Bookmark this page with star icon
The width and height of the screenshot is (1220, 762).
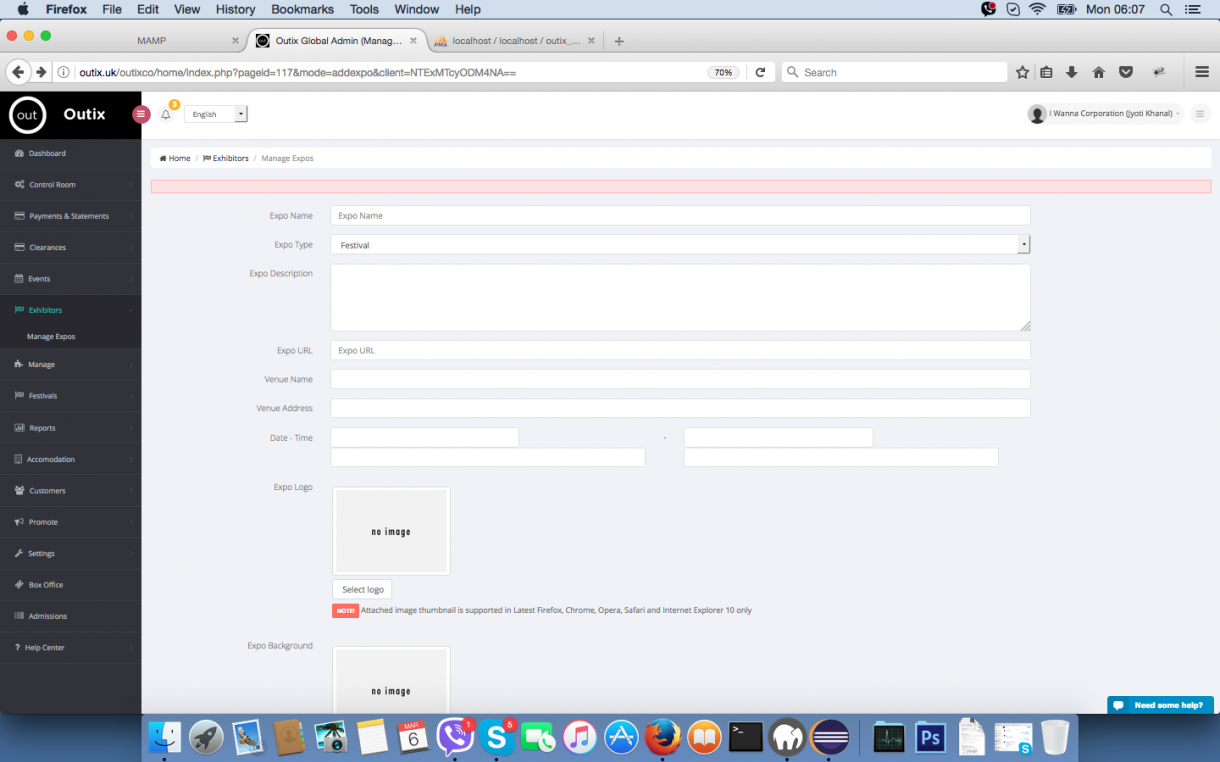(x=1022, y=72)
